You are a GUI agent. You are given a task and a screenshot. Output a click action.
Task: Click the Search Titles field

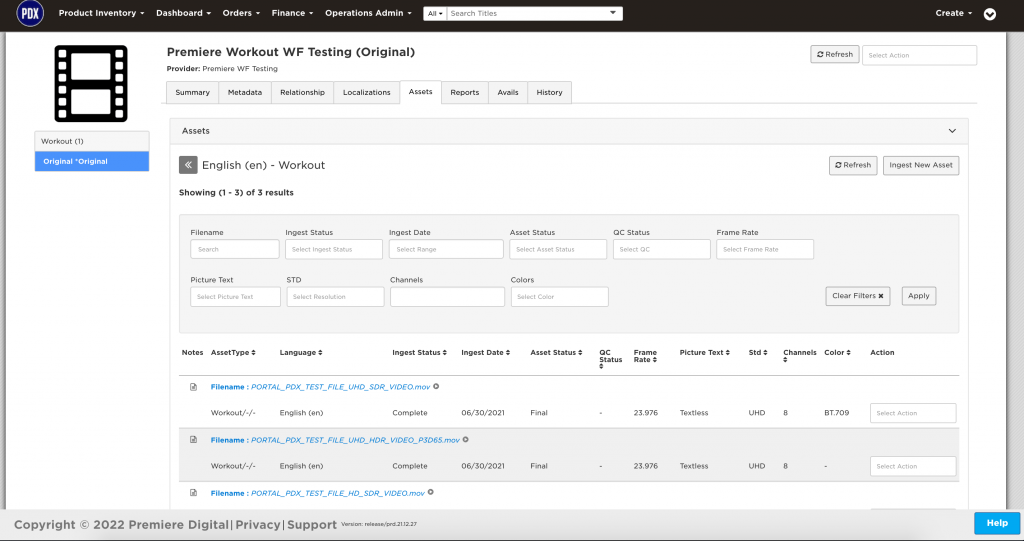coord(534,14)
